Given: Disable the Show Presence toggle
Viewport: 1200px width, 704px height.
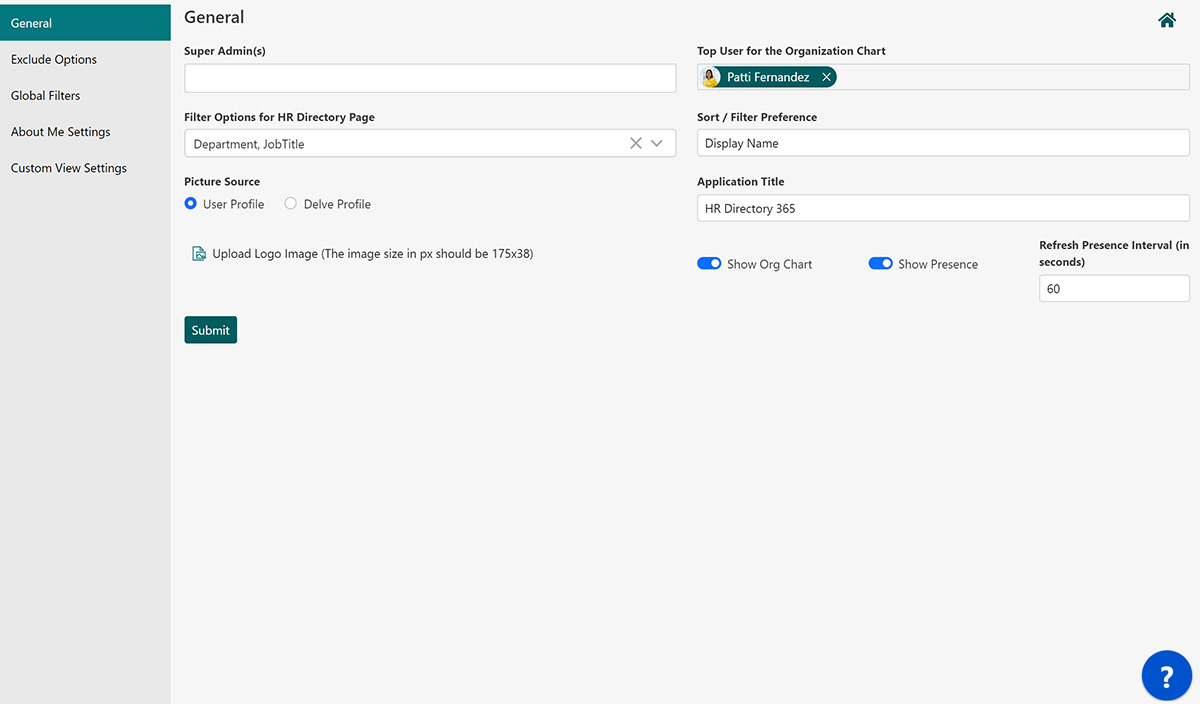Looking at the screenshot, I should pos(880,264).
